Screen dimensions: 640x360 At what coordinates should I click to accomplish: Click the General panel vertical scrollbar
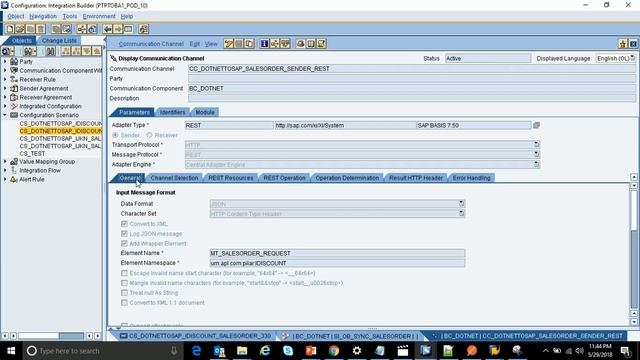pos(633,249)
